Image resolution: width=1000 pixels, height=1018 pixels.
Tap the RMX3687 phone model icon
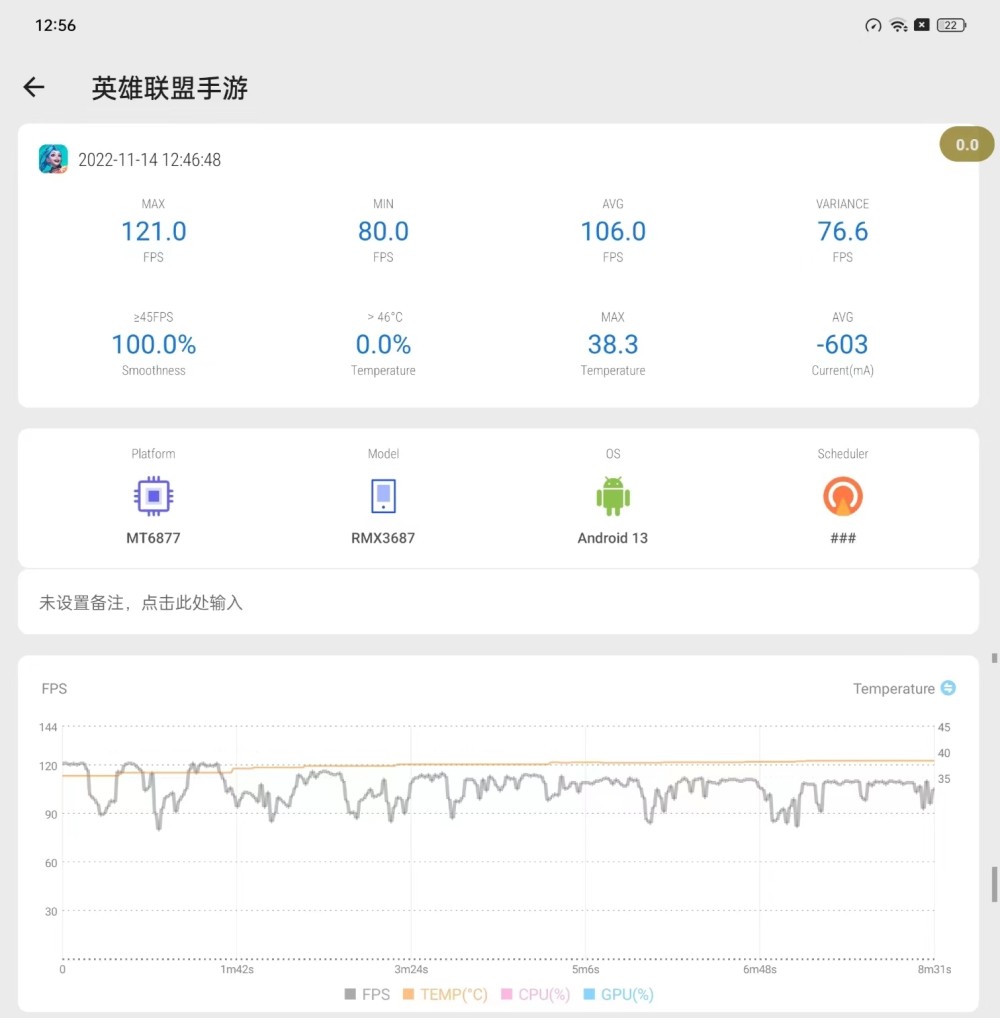(x=383, y=496)
